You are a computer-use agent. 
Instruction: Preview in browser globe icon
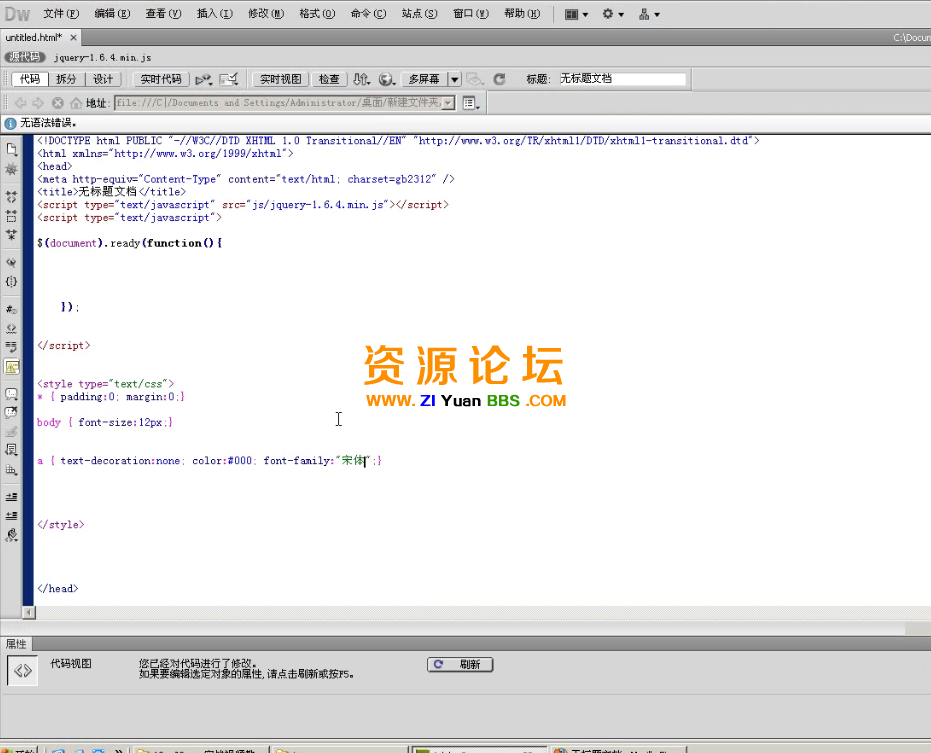click(x=387, y=79)
